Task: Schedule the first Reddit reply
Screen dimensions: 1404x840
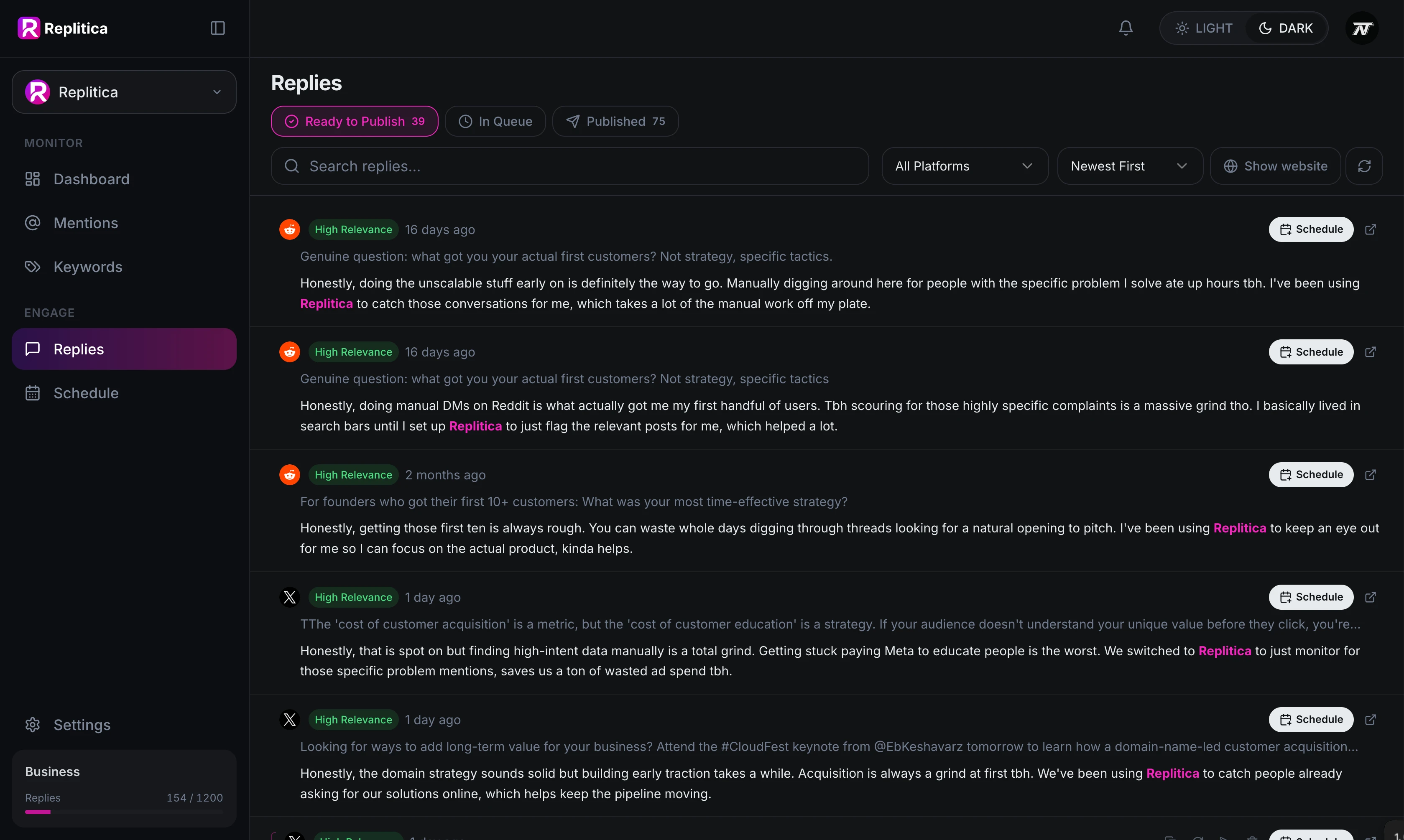Action: pyautogui.click(x=1311, y=229)
